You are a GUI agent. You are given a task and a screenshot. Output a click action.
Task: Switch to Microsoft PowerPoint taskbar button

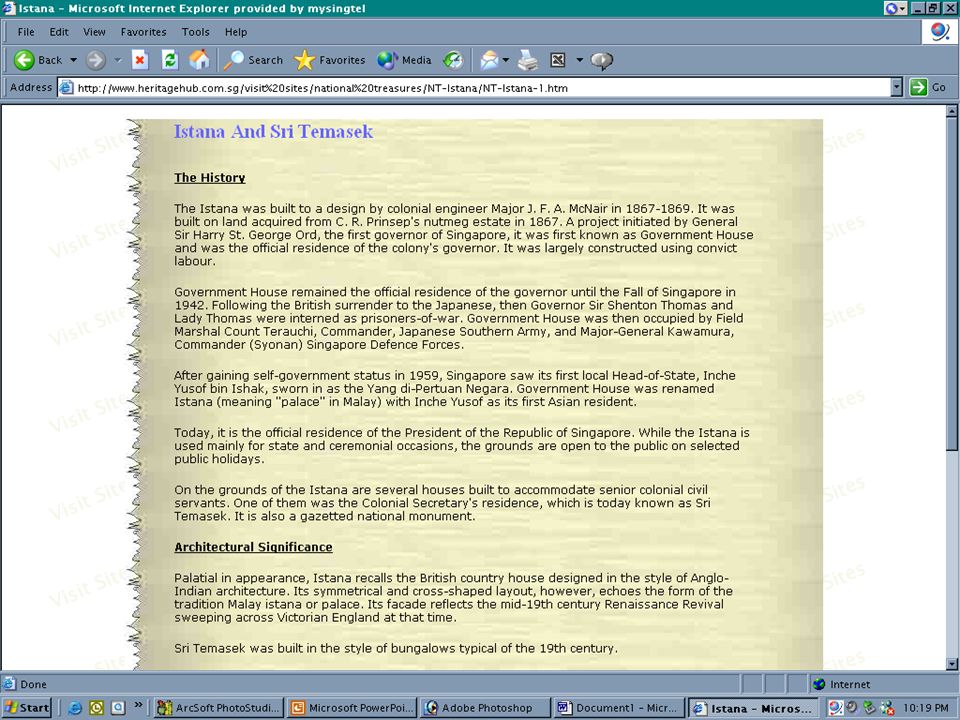coord(351,708)
